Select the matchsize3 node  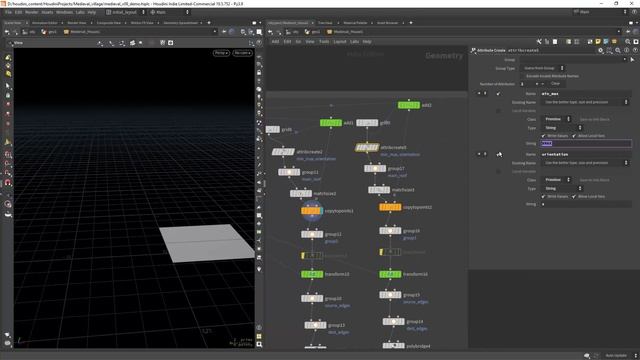(x=379, y=190)
